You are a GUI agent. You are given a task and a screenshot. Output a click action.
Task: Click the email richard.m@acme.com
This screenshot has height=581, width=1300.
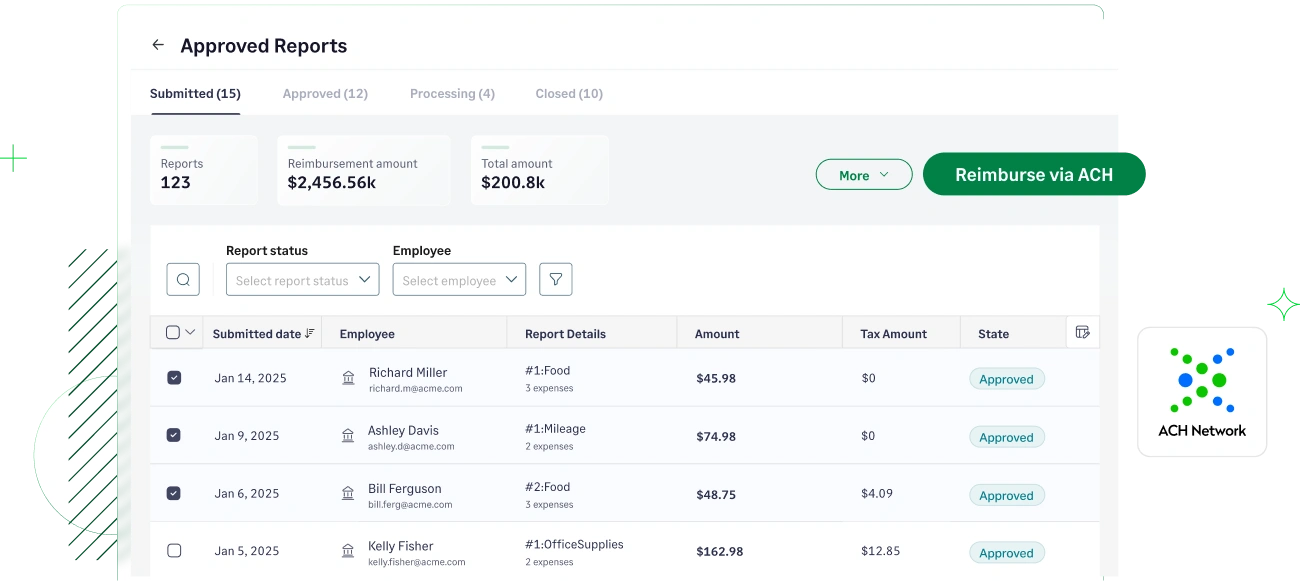click(415, 388)
